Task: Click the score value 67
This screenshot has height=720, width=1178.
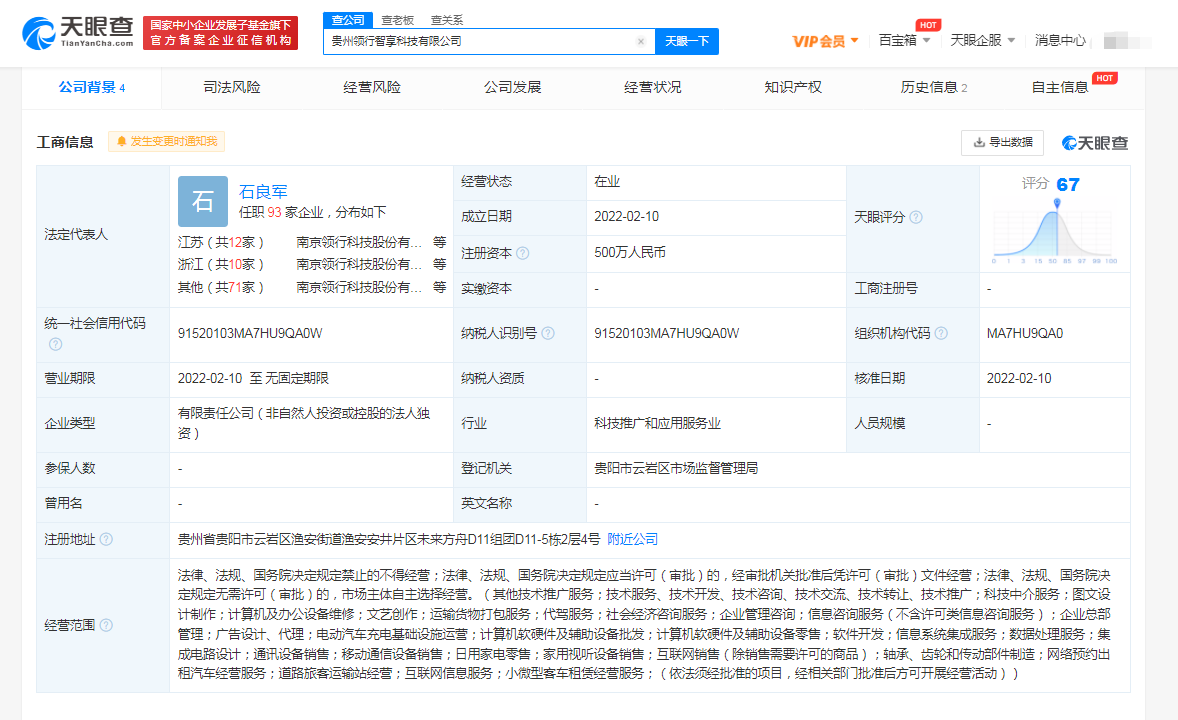Action: [1068, 185]
